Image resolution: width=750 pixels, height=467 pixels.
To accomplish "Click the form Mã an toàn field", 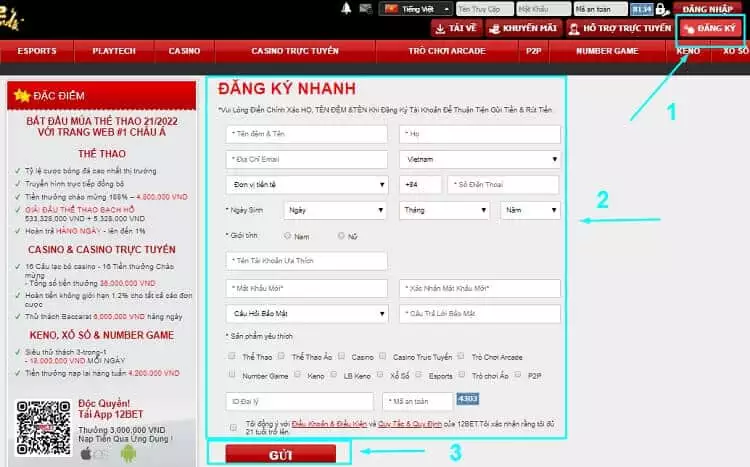I will pyautogui.click(x=418, y=401).
